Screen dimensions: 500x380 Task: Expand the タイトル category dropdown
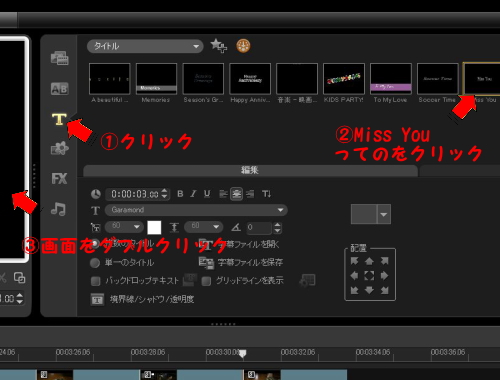[x=145, y=46]
